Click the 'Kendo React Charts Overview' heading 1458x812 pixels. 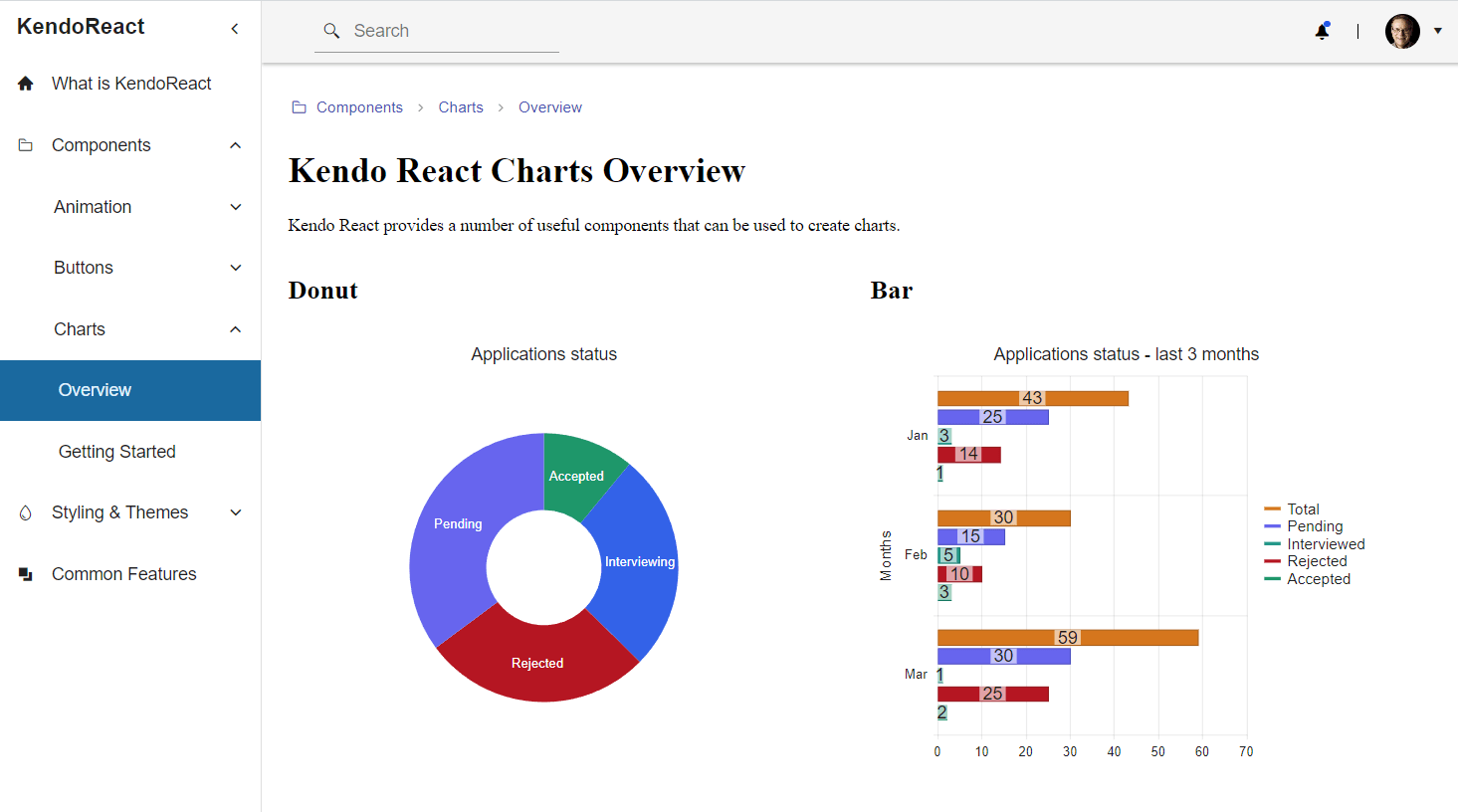517,171
